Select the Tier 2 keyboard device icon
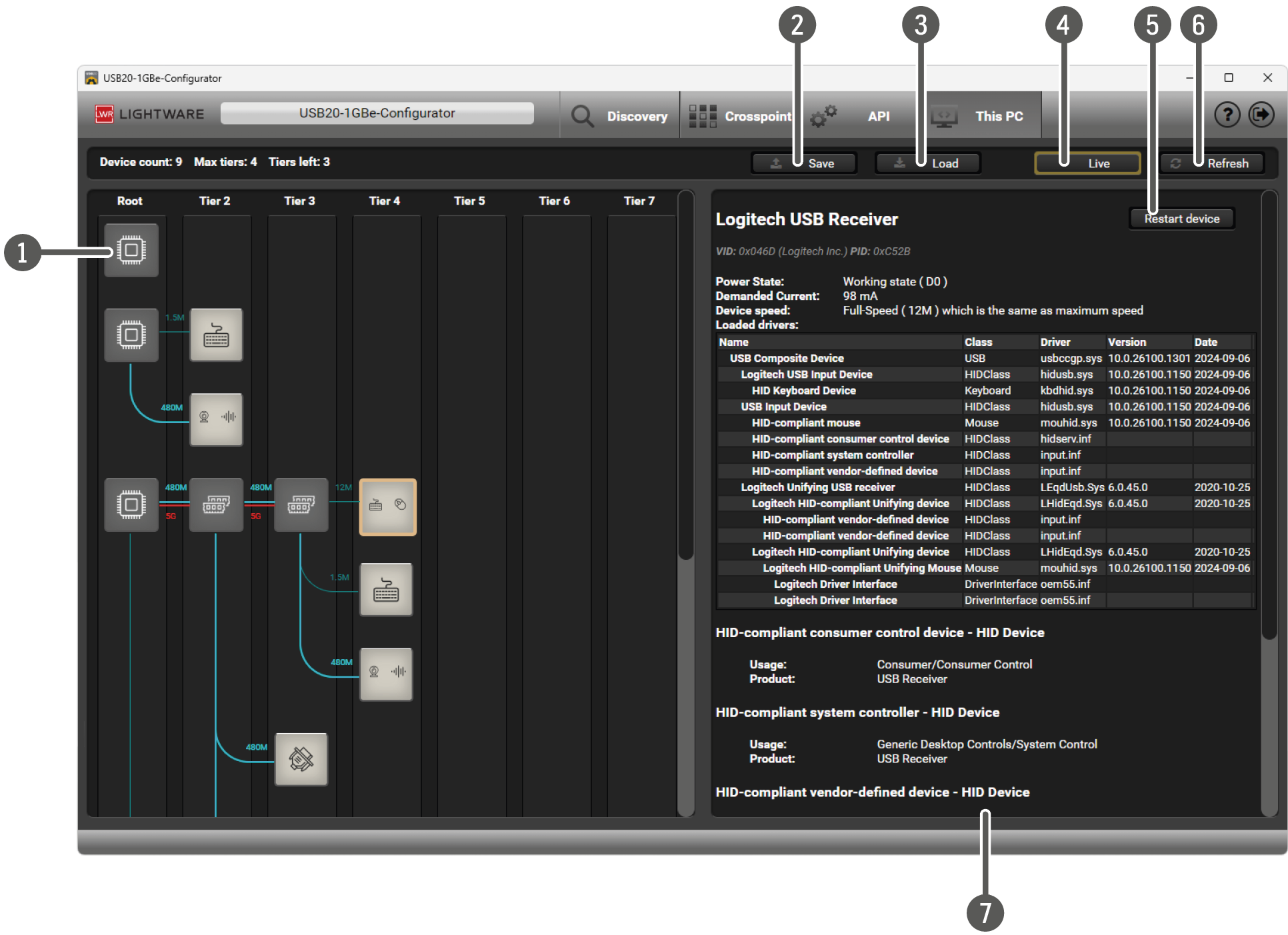 click(x=216, y=335)
